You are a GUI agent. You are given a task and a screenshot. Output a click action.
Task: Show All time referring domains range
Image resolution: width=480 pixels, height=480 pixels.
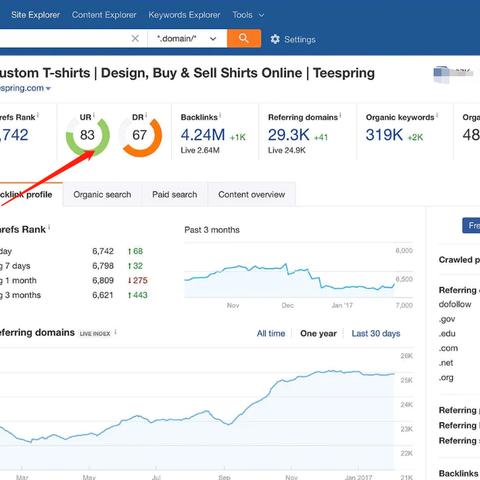(x=271, y=333)
